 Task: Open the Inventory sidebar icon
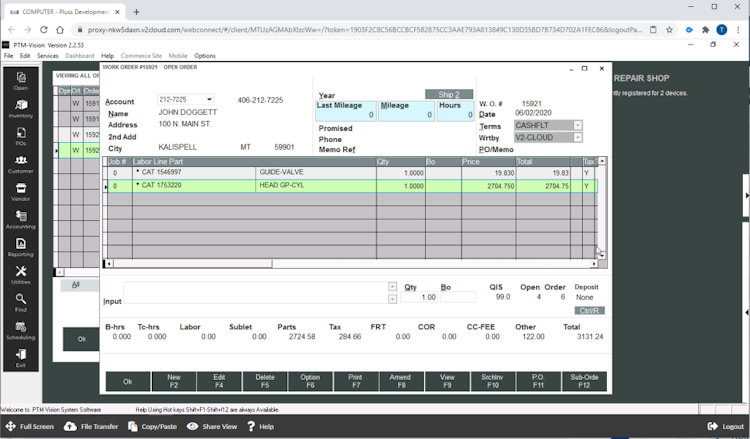(x=21, y=109)
